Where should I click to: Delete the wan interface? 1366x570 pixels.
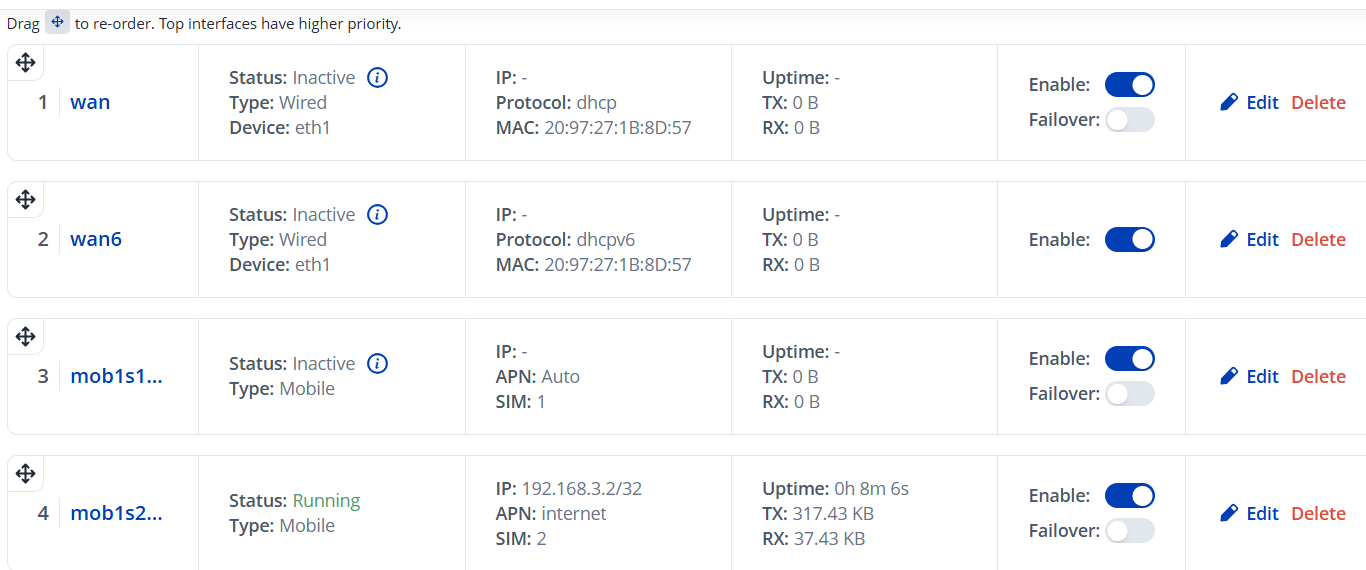[1318, 102]
